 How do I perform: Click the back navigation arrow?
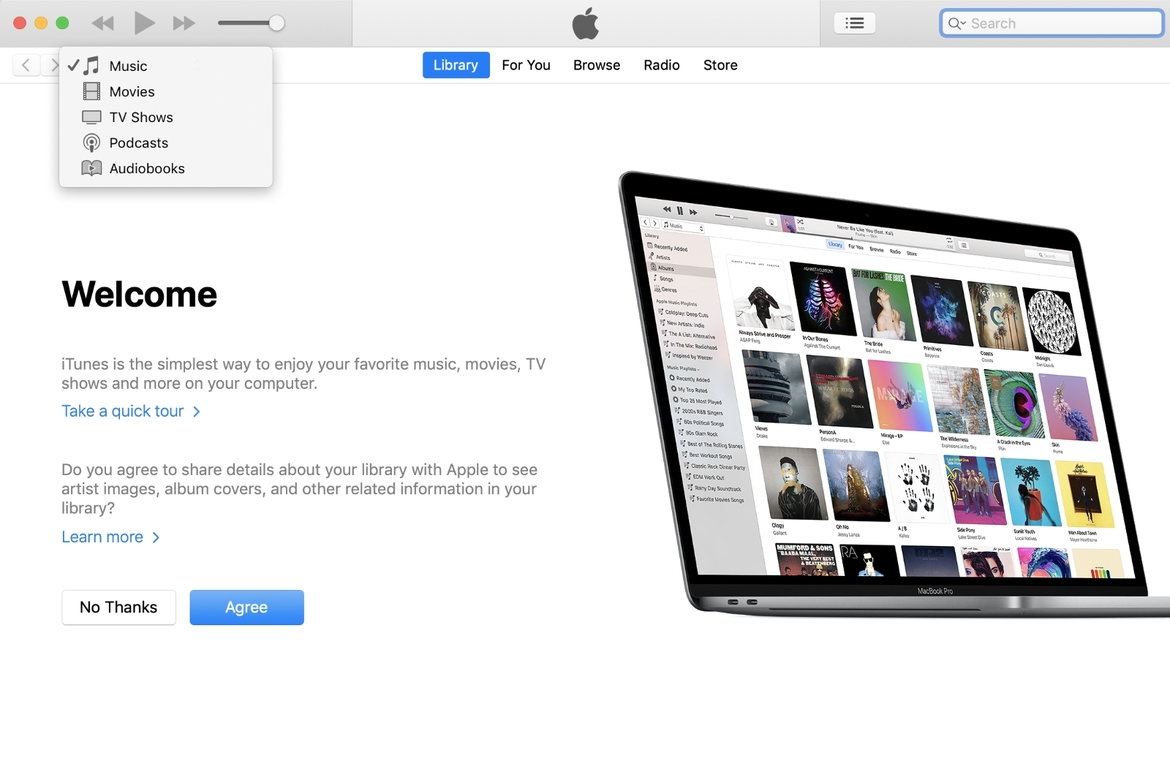click(26, 65)
